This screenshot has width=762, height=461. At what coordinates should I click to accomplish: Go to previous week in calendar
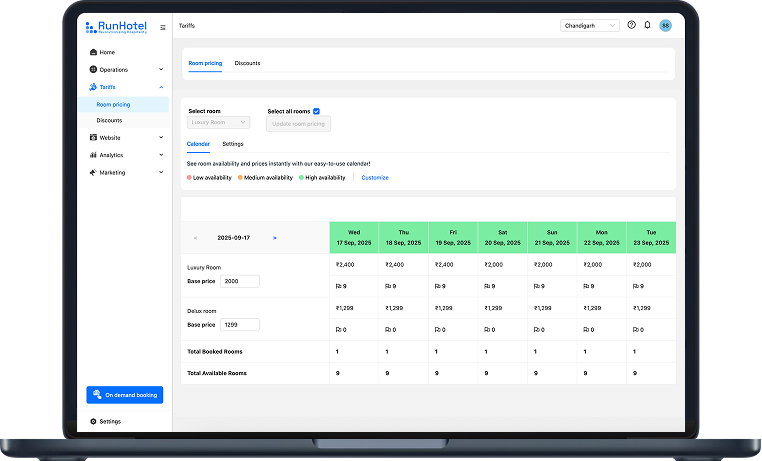[x=195, y=238]
